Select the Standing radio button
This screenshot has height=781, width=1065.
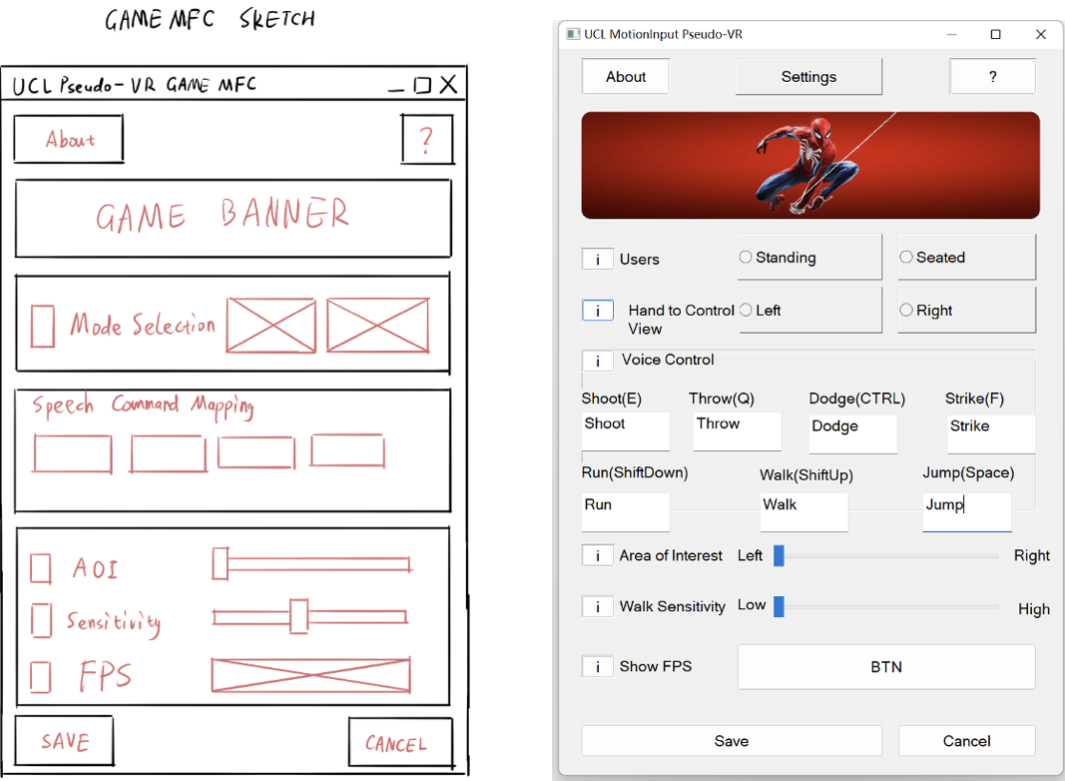tap(746, 257)
